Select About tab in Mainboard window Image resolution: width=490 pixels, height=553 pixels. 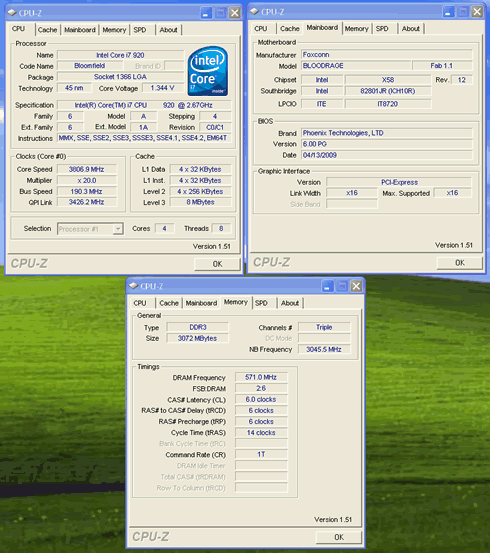[x=411, y=29]
